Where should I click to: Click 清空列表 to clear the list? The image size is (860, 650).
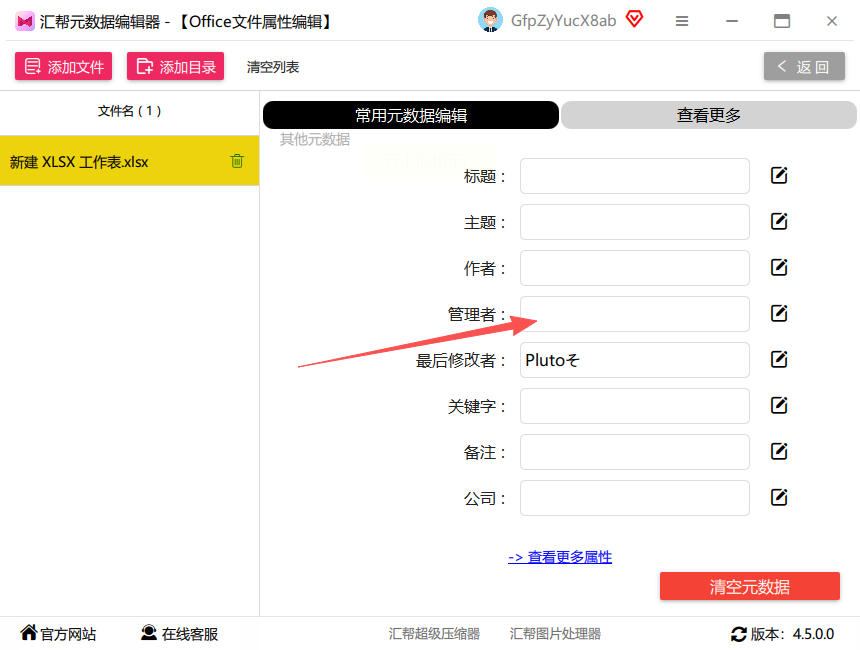pyautogui.click(x=273, y=67)
